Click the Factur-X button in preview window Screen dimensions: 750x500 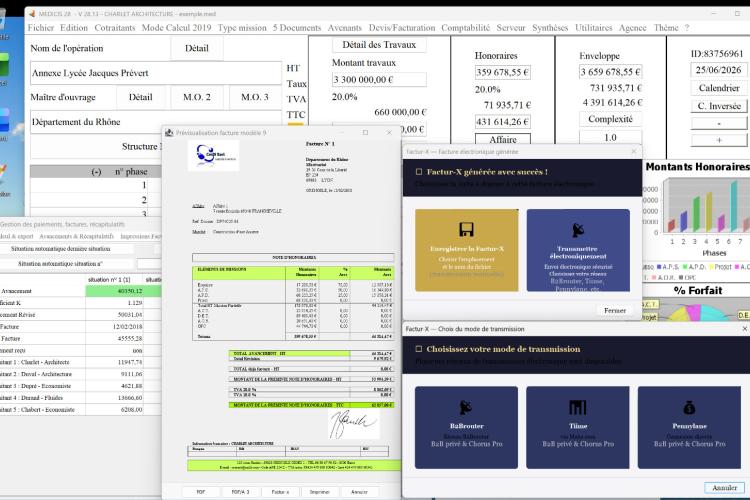(x=280, y=492)
